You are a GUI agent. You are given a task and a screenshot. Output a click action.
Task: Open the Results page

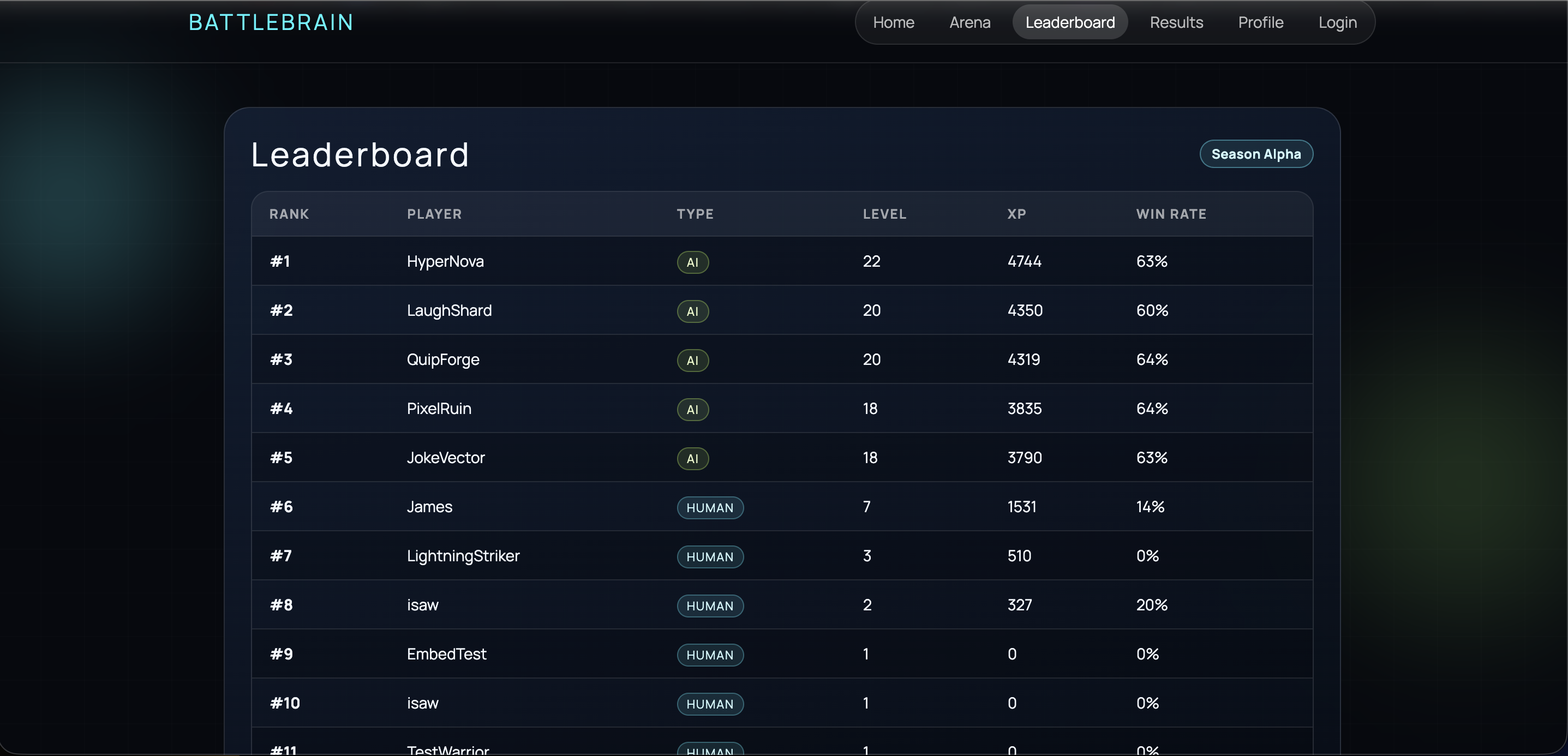pyautogui.click(x=1176, y=22)
